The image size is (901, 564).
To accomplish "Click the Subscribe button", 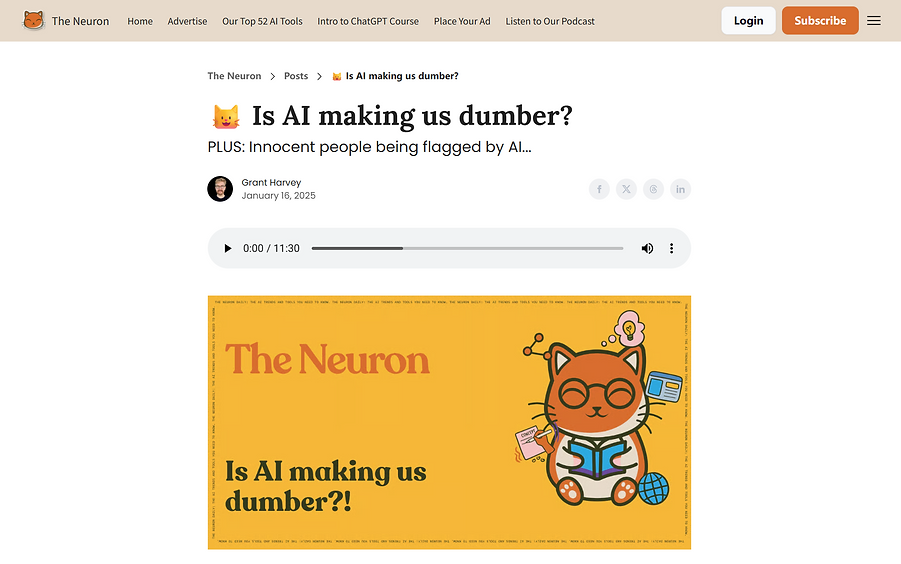I will point(820,21).
